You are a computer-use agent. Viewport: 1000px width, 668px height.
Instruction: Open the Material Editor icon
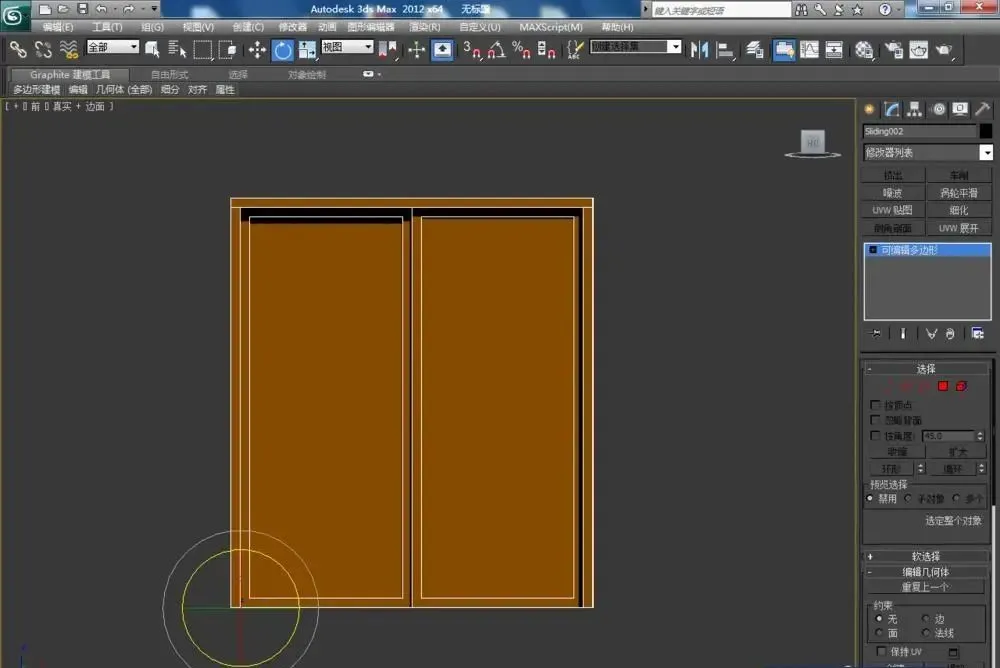tap(864, 50)
